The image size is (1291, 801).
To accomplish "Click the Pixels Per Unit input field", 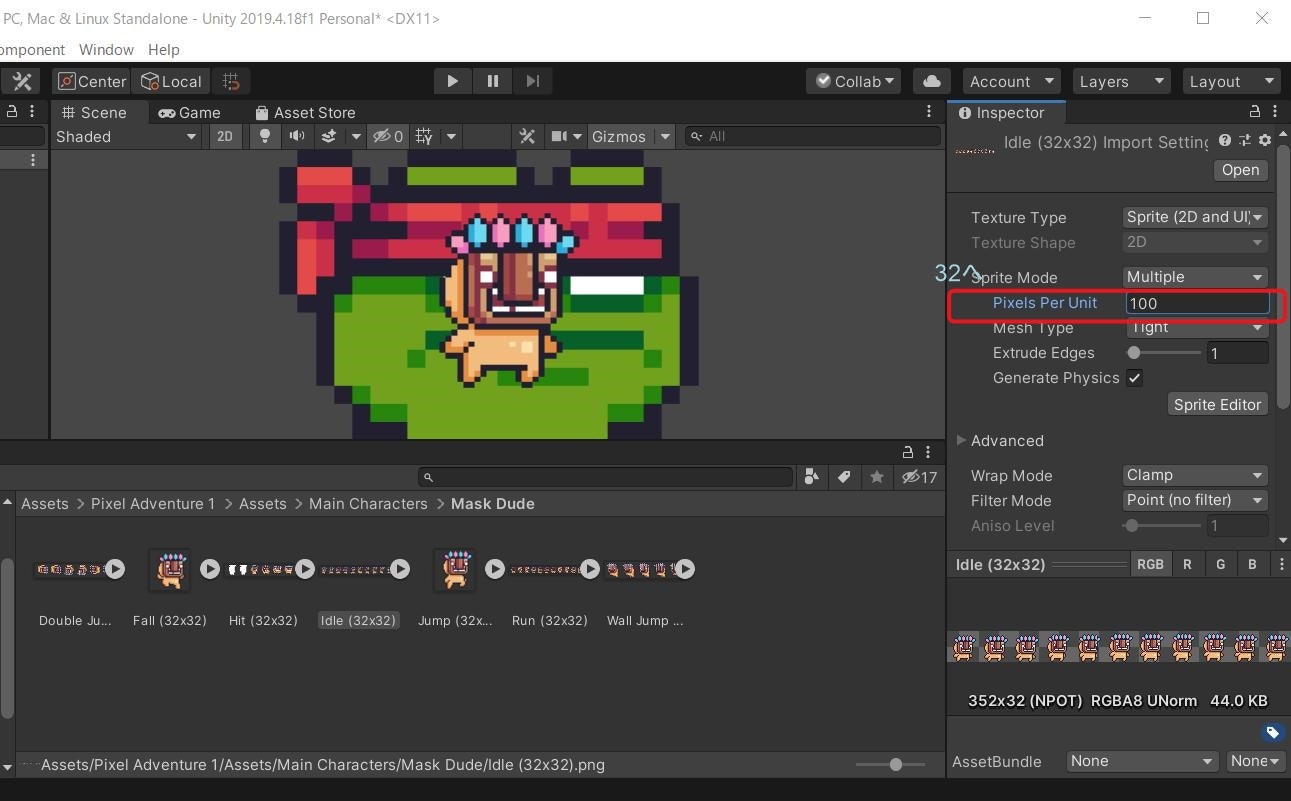I will pyautogui.click(x=1197, y=303).
